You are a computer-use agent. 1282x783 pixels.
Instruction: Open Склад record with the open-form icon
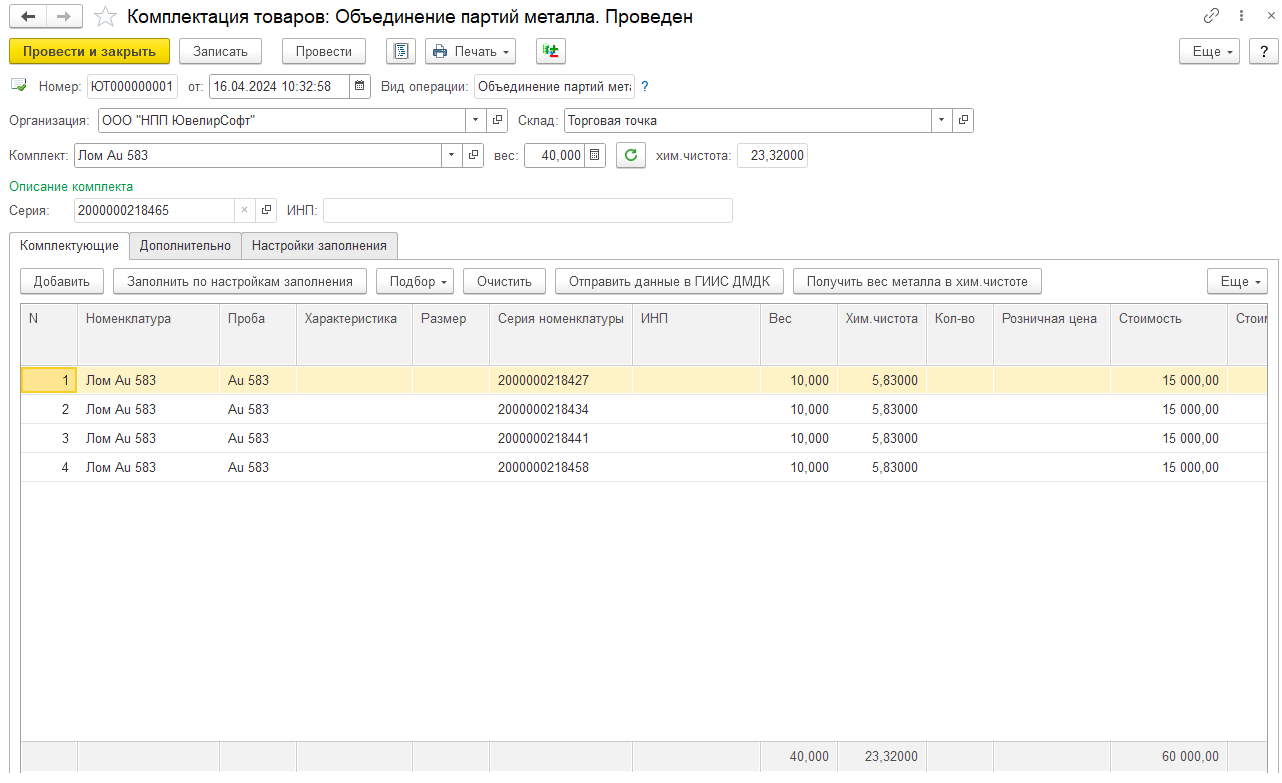tap(963, 121)
